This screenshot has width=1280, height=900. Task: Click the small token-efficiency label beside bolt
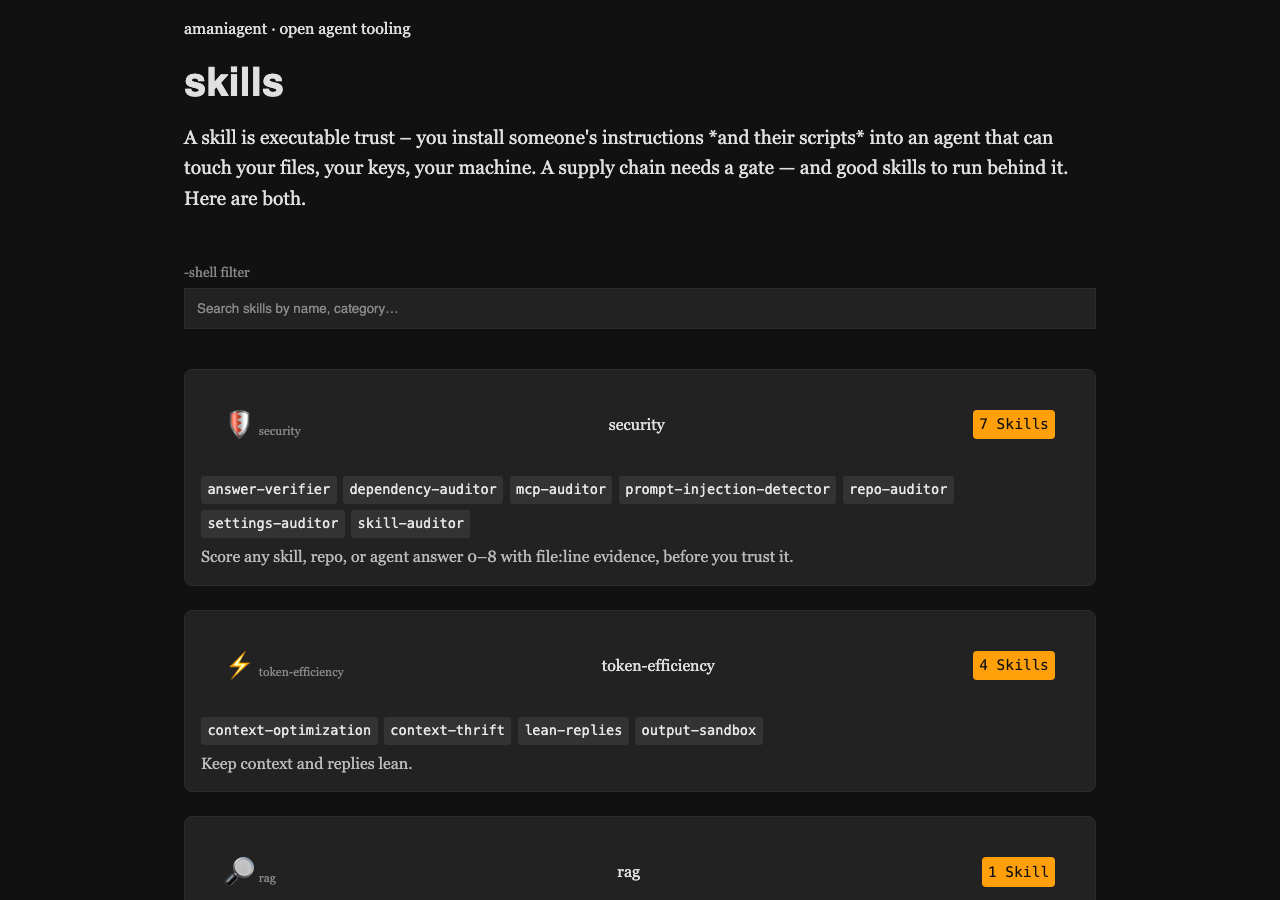(301, 672)
